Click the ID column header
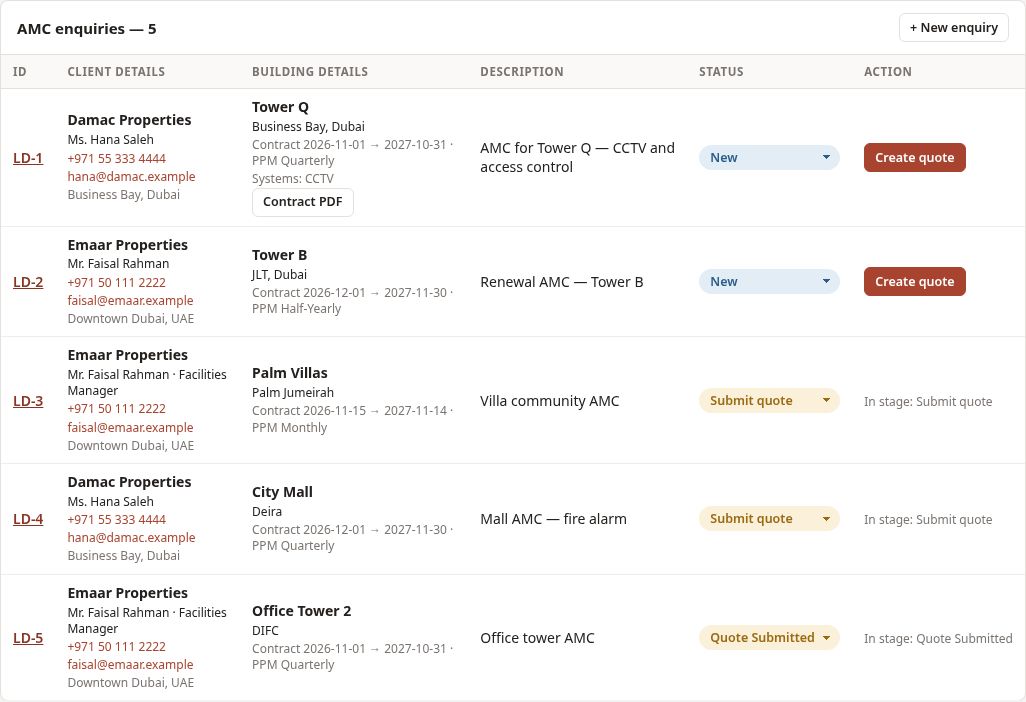Screen dimensions: 1026x702 tap(20, 72)
